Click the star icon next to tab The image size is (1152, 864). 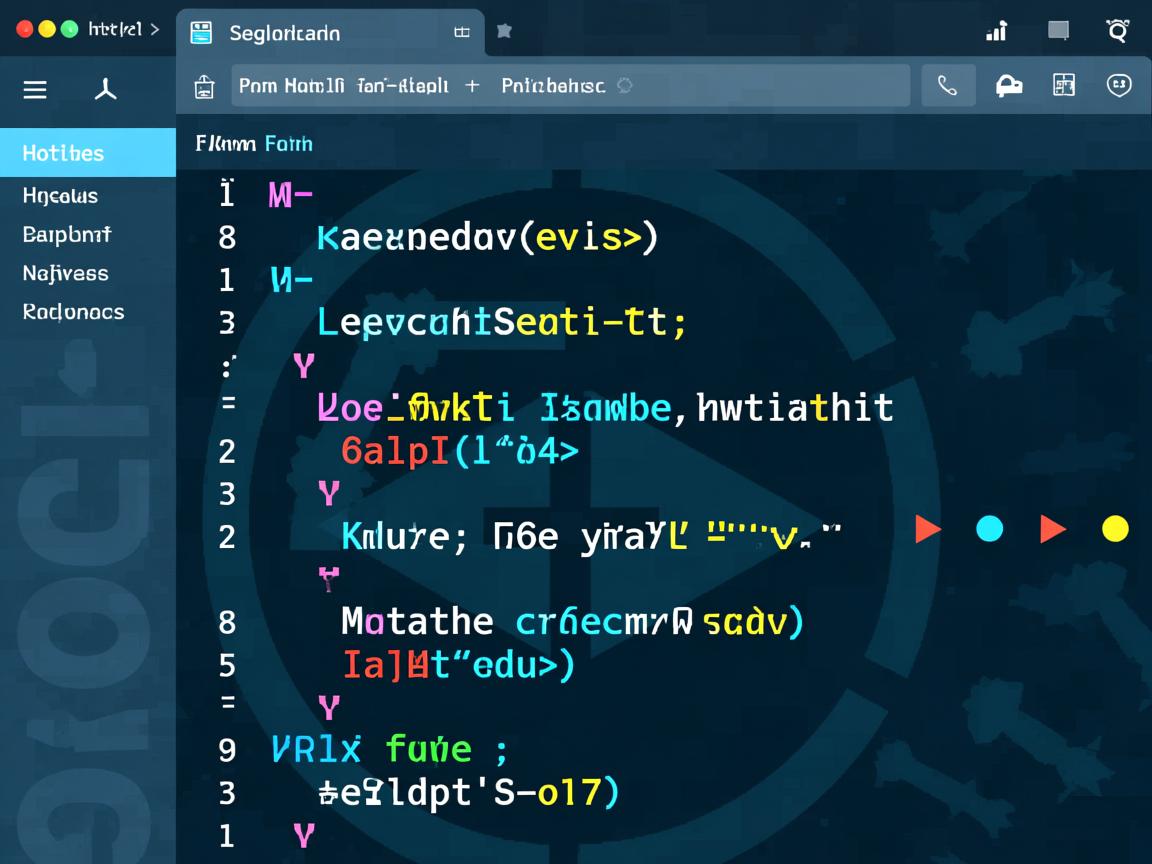[x=504, y=32]
